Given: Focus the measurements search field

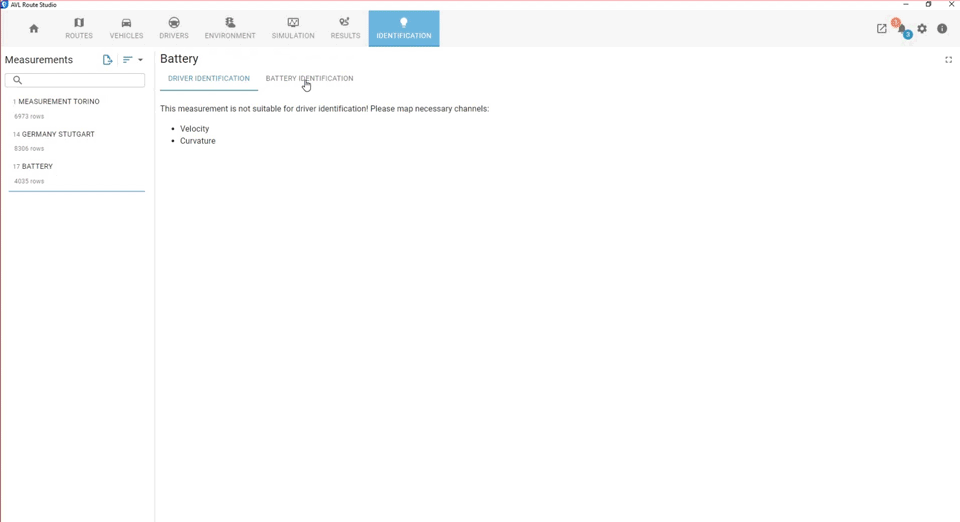Looking at the screenshot, I should (75, 80).
